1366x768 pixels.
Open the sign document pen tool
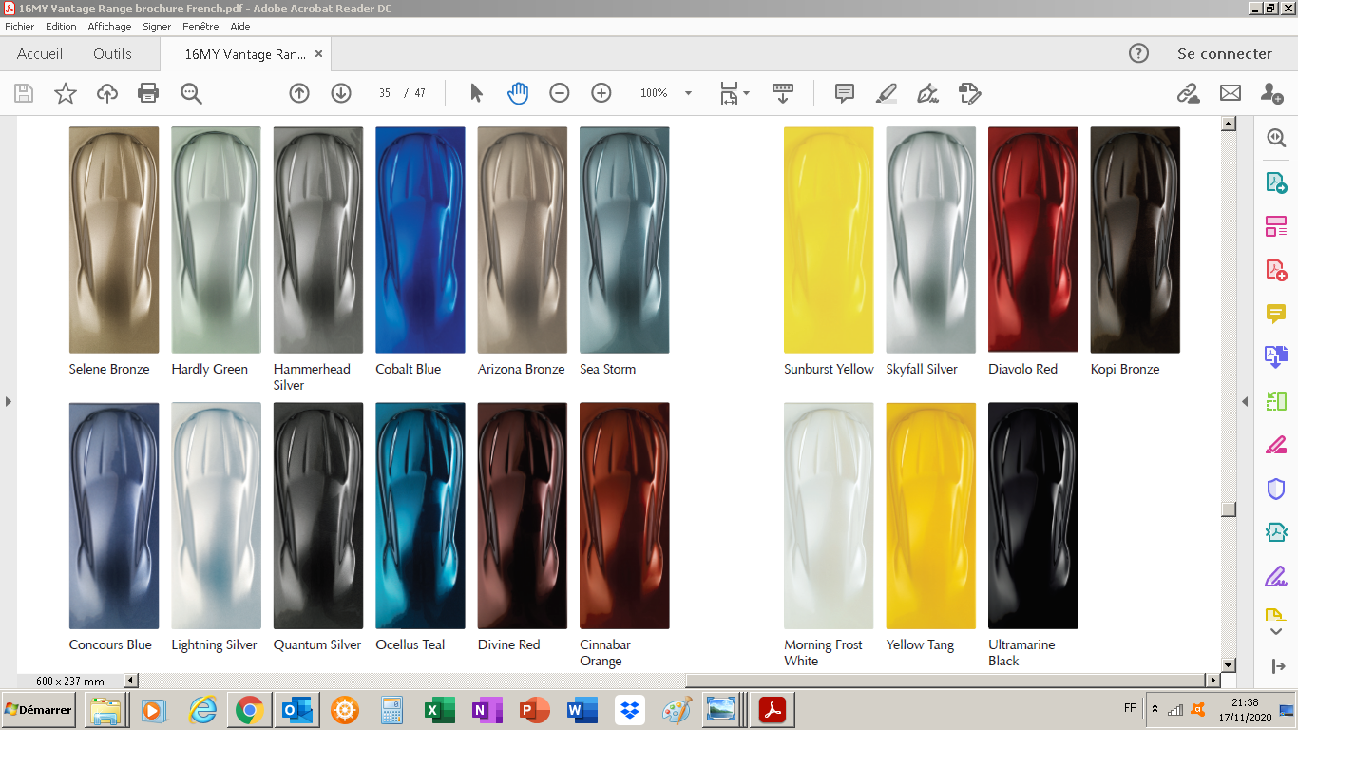pos(928,93)
